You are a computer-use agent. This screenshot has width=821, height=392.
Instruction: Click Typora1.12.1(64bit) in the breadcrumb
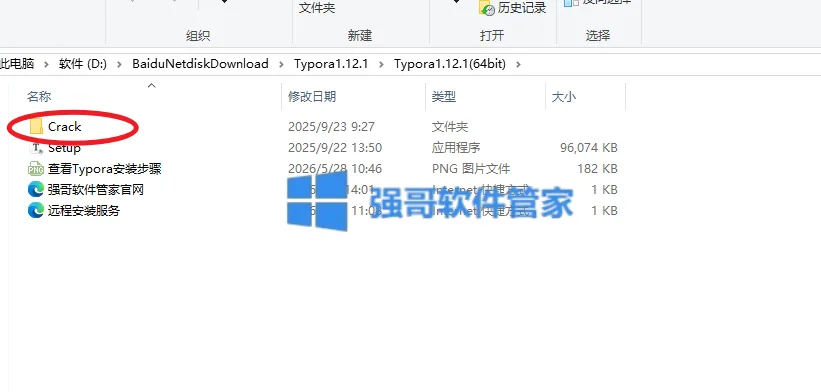click(450, 64)
